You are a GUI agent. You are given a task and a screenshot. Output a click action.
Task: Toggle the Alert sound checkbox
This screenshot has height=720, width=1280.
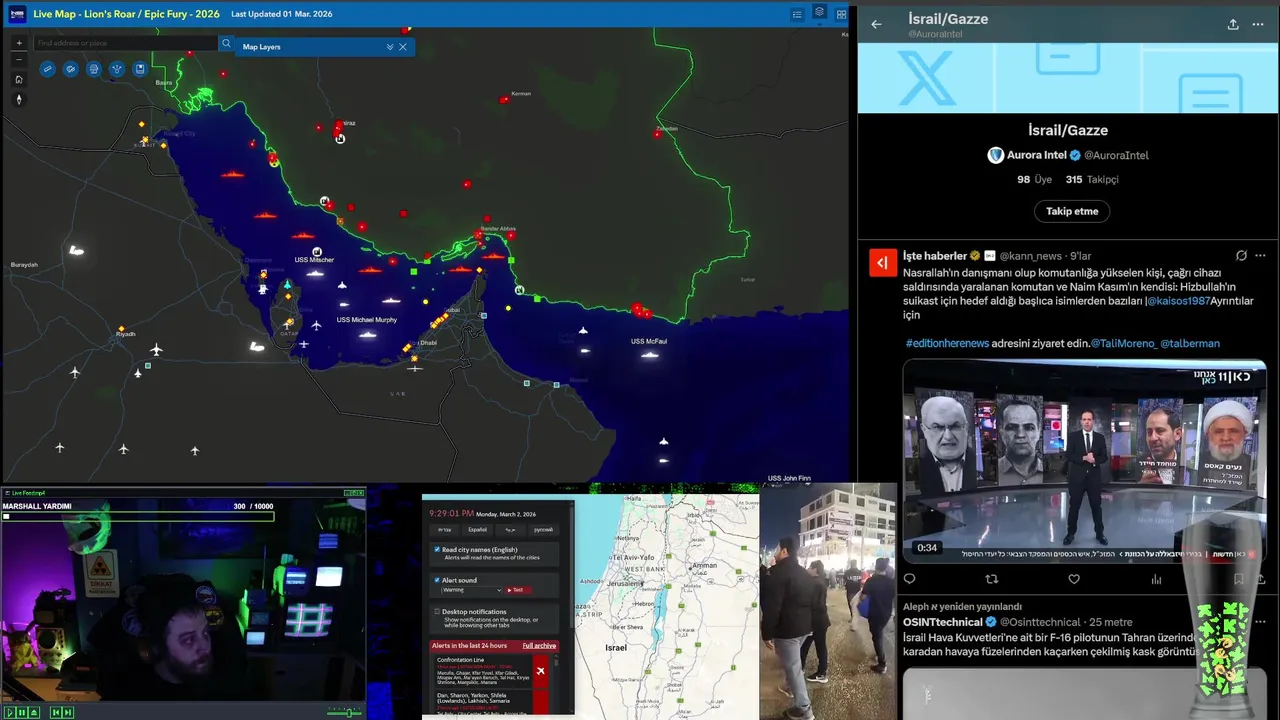point(437,580)
